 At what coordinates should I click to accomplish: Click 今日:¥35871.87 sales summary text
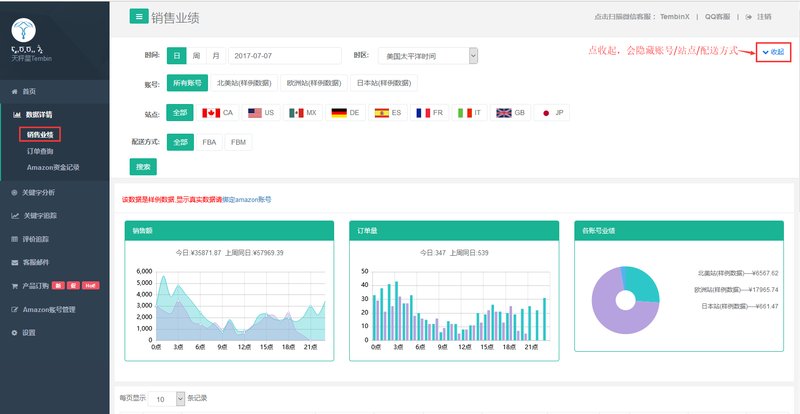click(x=198, y=253)
